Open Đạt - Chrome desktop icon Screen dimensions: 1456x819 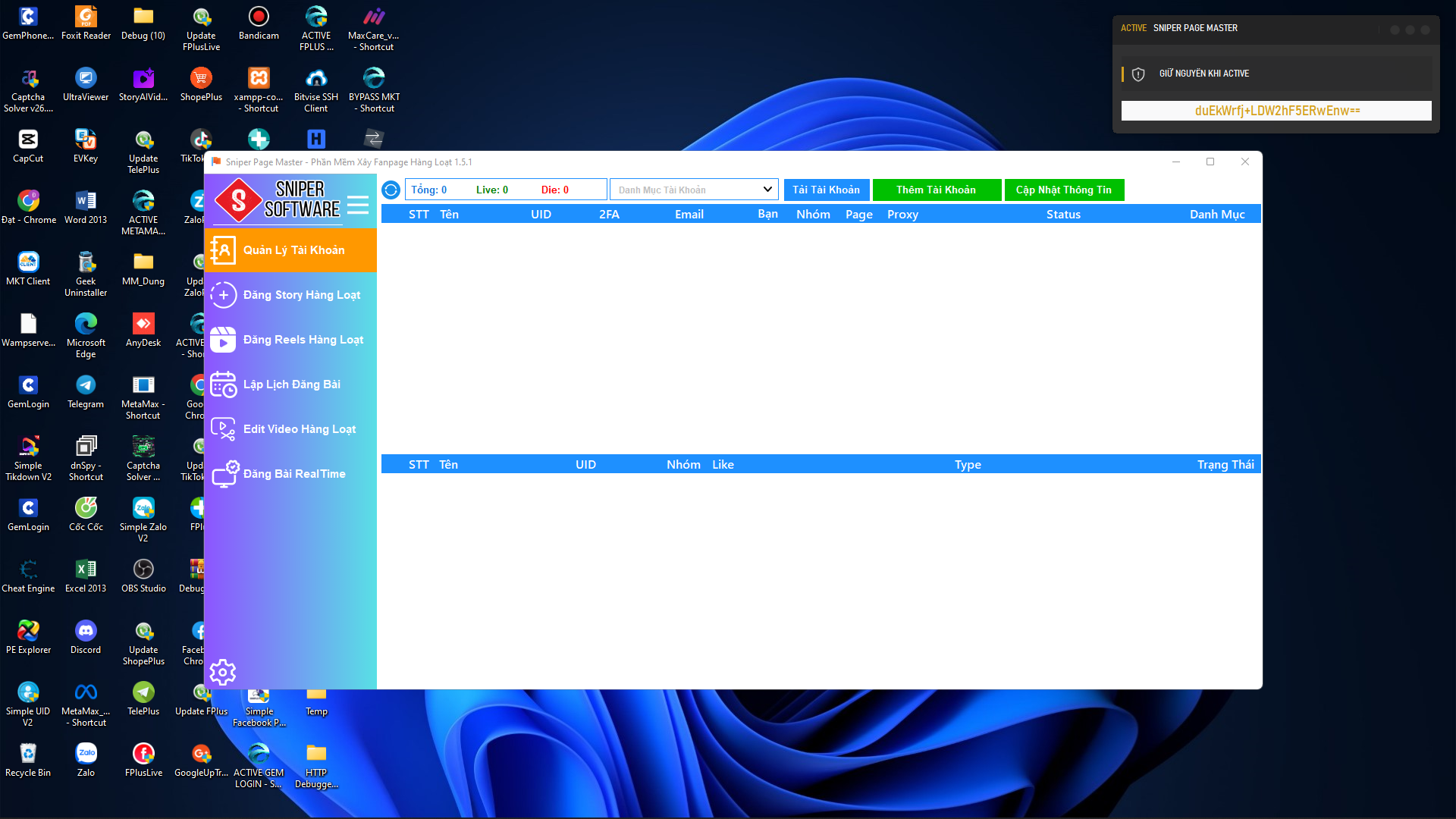(x=28, y=209)
